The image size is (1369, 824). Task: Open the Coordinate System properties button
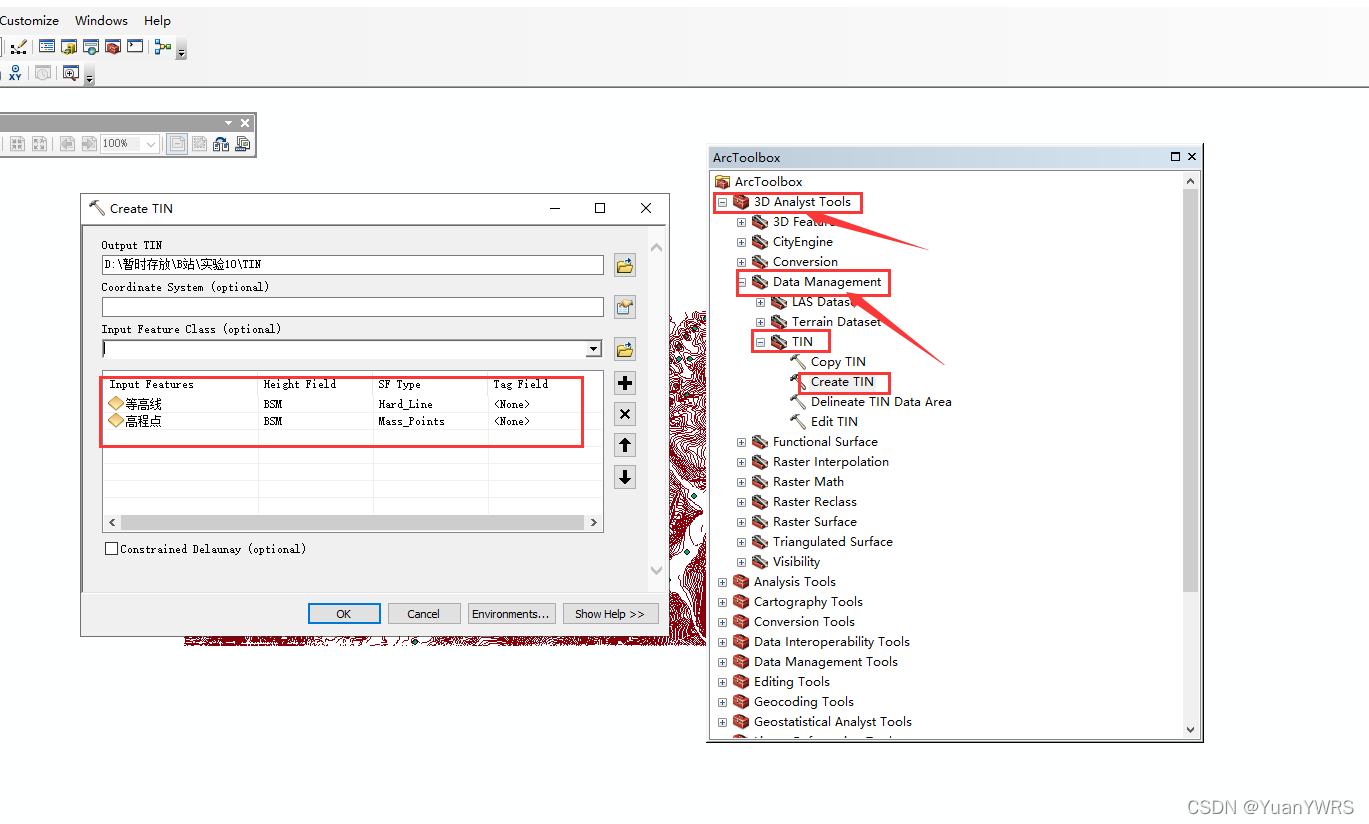point(625,307)
